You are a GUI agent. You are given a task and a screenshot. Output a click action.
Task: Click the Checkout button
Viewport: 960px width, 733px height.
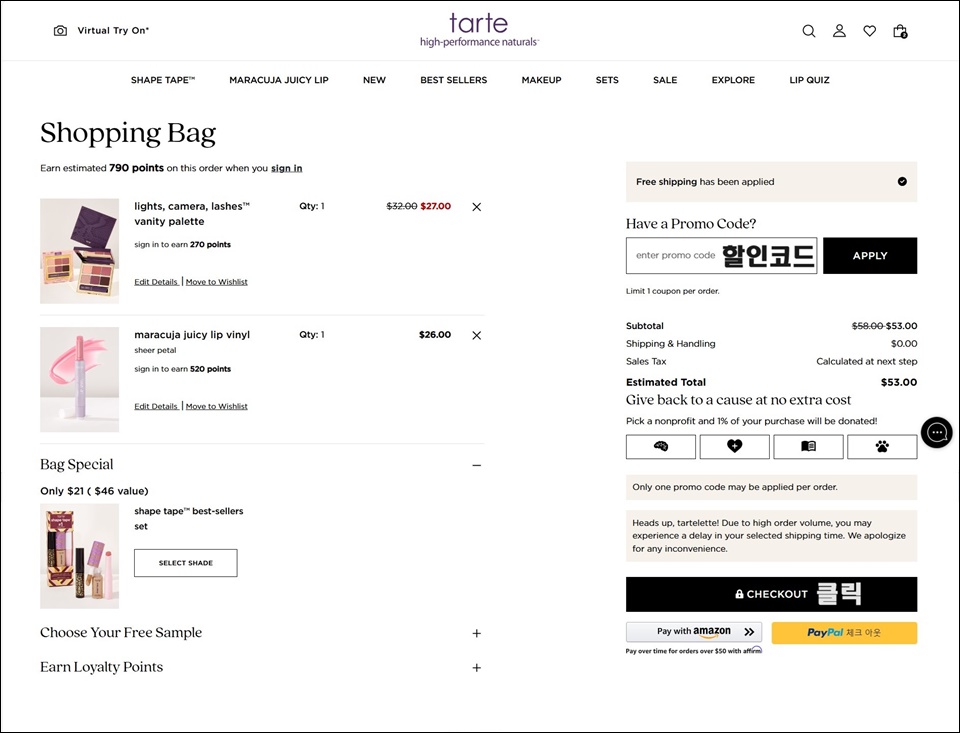tap(771, 594)
